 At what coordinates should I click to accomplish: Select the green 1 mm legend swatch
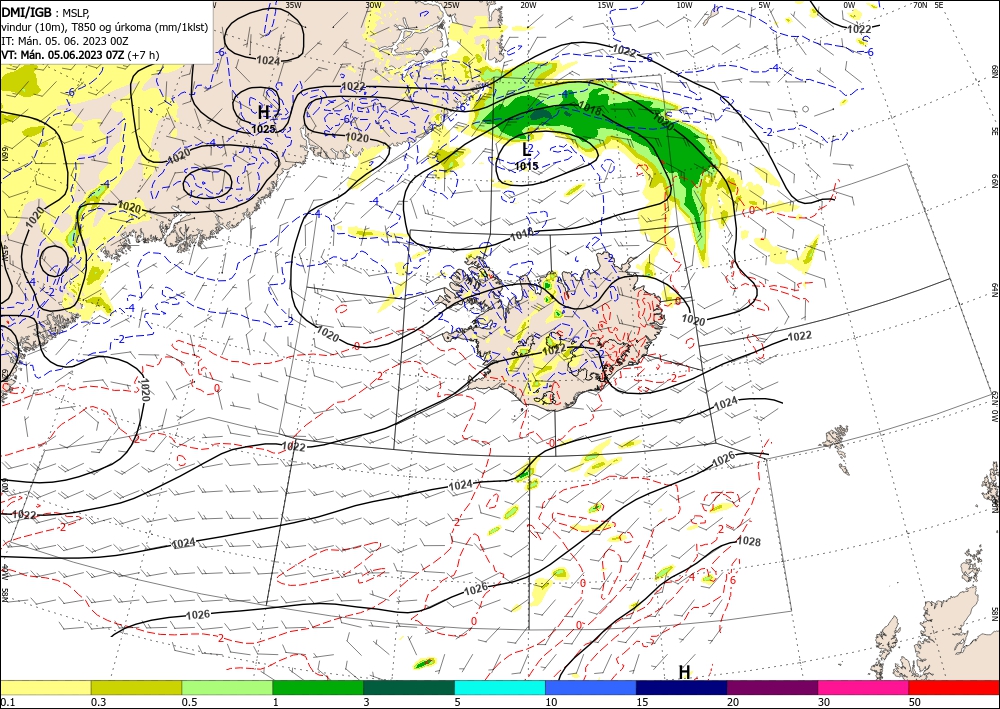point(318,687)
